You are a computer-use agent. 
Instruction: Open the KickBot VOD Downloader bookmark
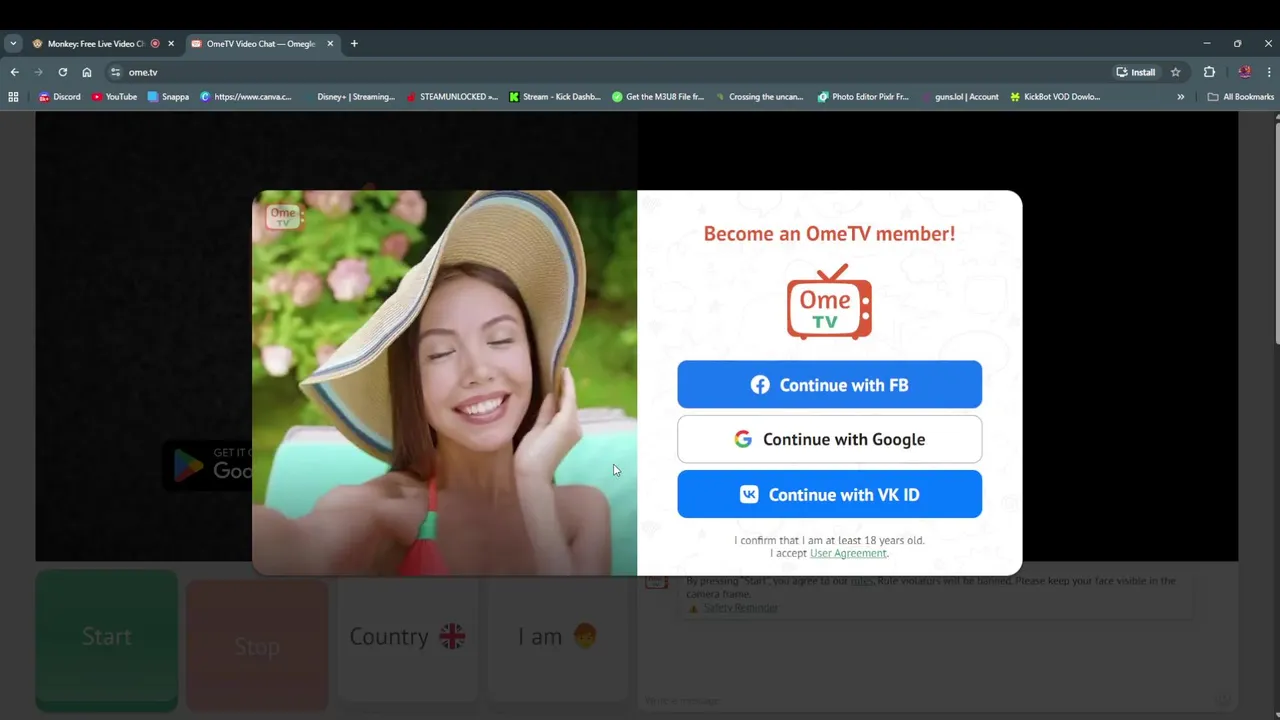tap(1055, 97)
